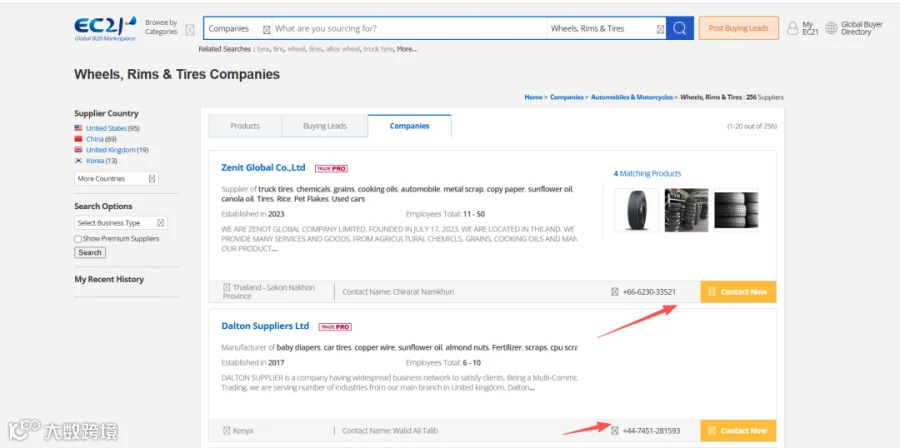This screenshot has height=448, width=900.
Task: Click related search 'truck tyre'
Action: 378,49
